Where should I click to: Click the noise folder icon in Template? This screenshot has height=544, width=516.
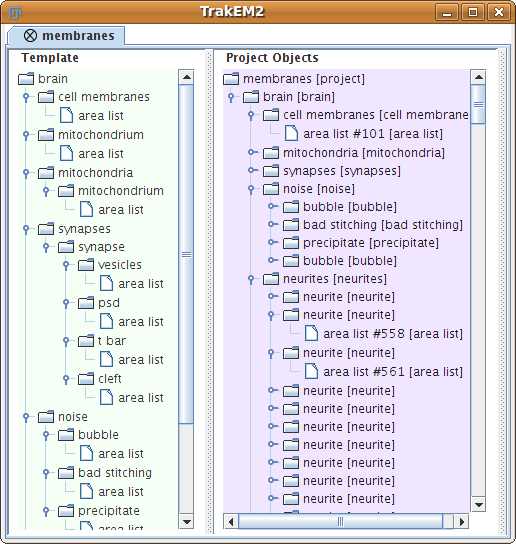46,417
